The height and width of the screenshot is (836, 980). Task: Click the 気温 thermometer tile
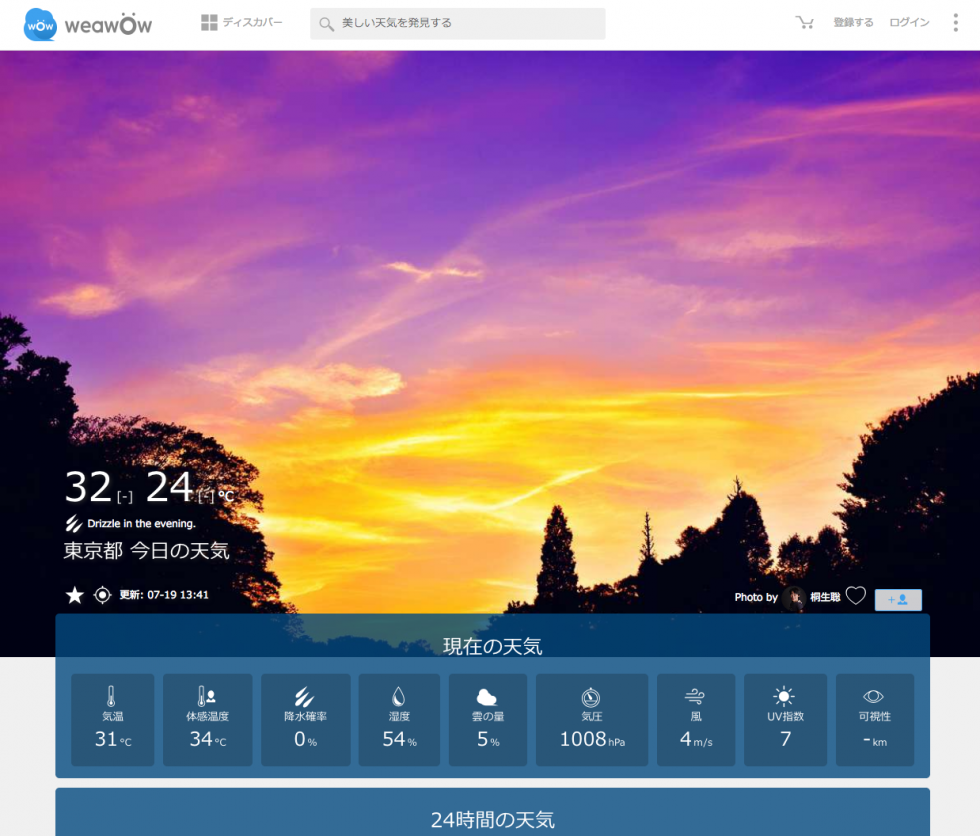112,719
